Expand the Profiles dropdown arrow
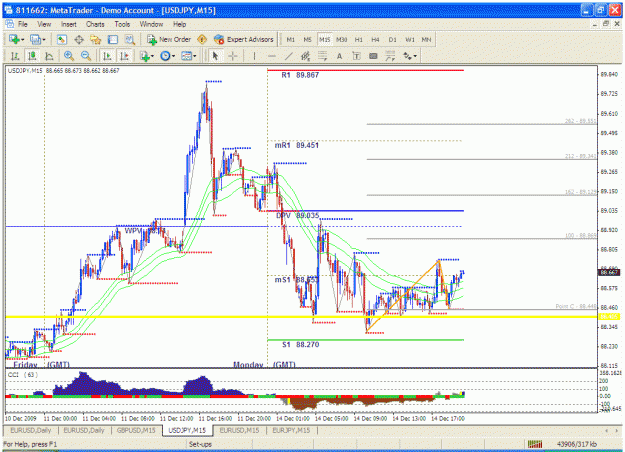Viewport: 625px width, 452px height. pos(44,39)
